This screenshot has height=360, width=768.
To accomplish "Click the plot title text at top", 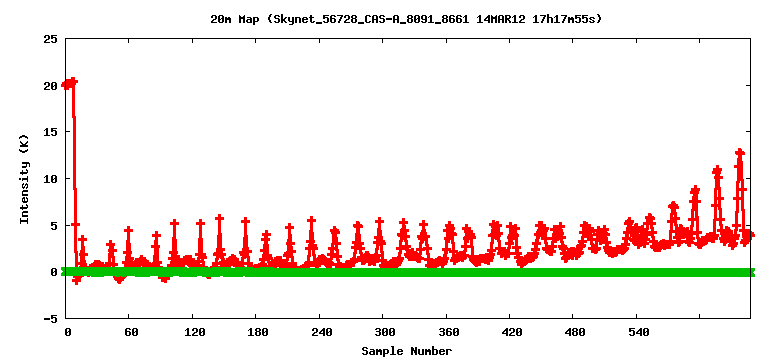I will tap(406, 20).
